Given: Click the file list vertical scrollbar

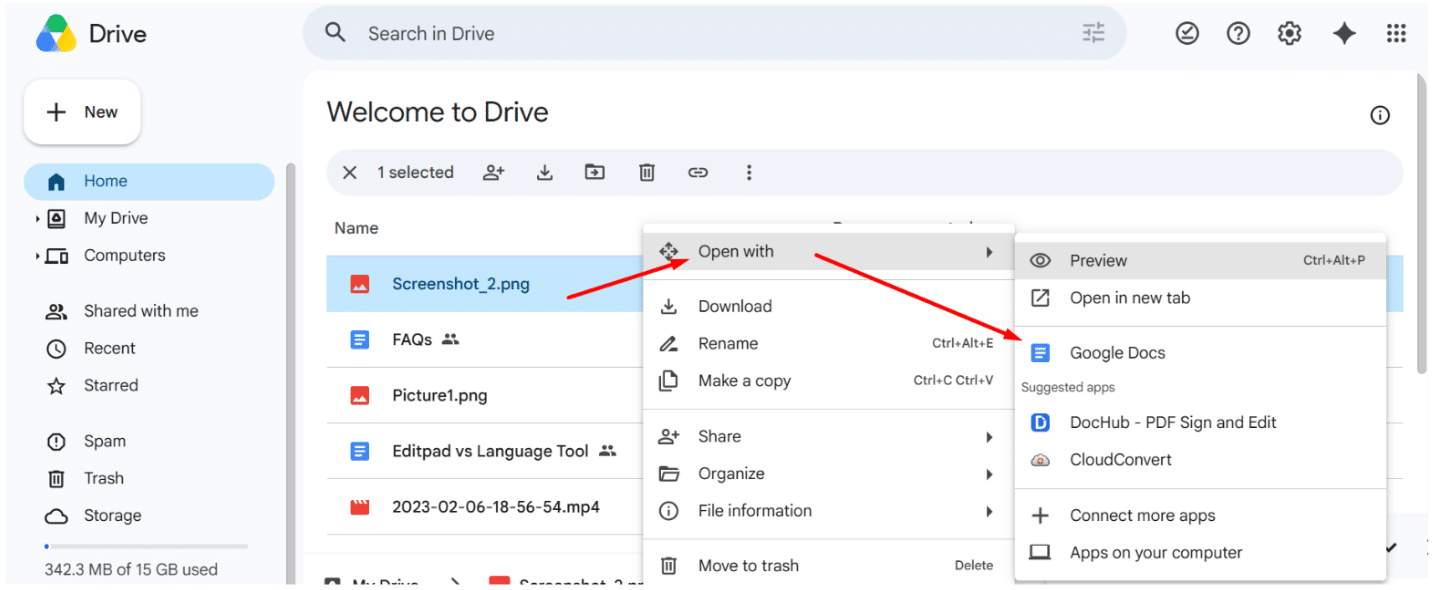Looking at the screenshot, I should point(1422,224).
